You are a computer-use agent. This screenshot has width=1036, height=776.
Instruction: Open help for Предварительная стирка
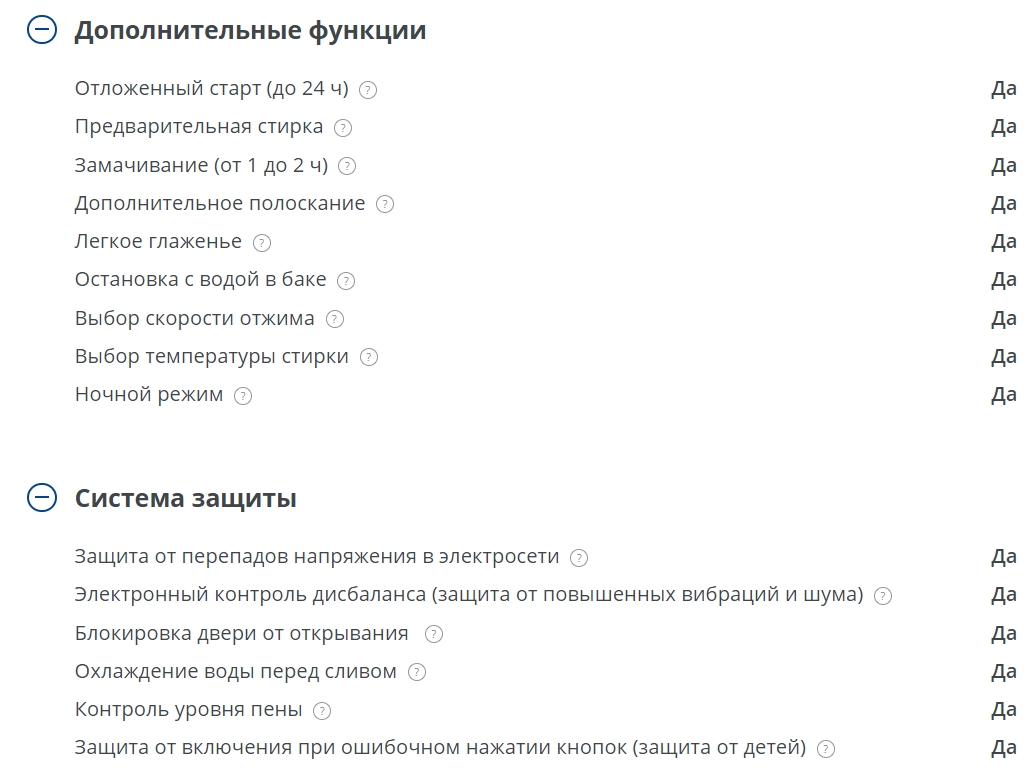pos(343,128)
